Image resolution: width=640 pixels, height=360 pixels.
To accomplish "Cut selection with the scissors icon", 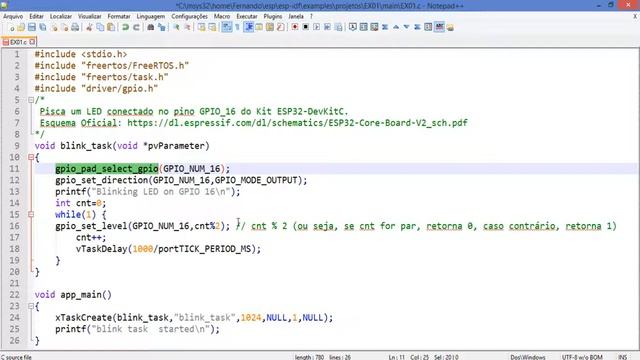I will pos(89,27).
